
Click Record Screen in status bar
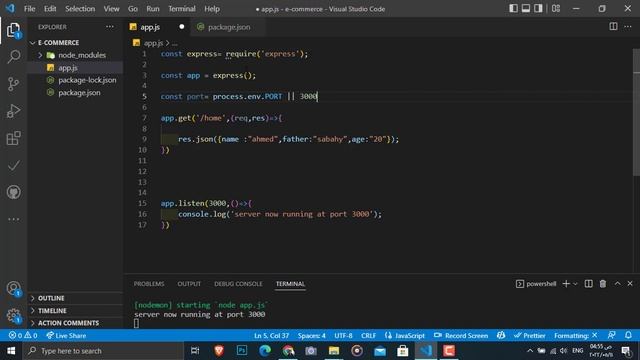click(x=461, y=336)
